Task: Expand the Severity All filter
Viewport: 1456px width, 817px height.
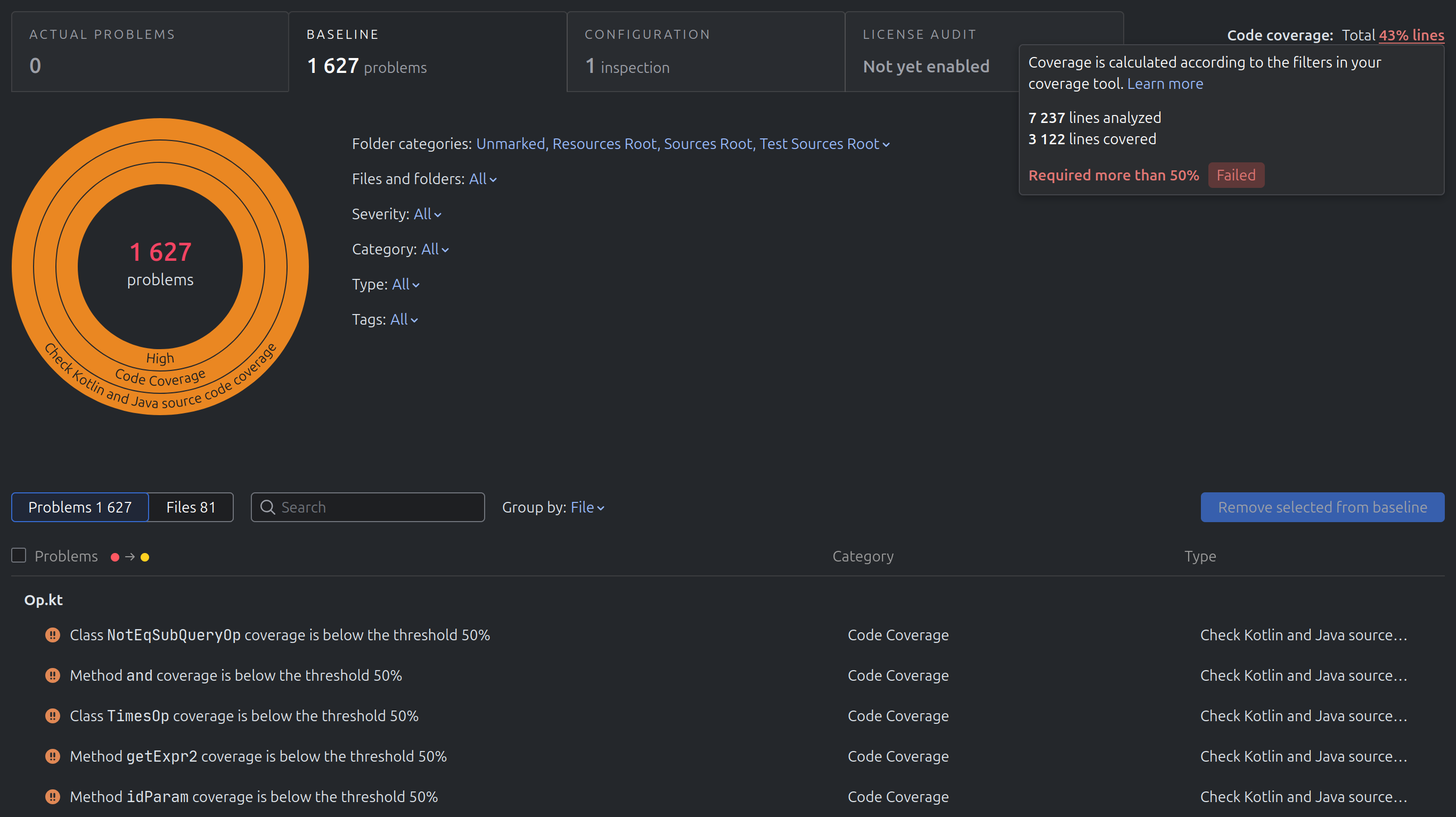Action: (x=427, y=214)
